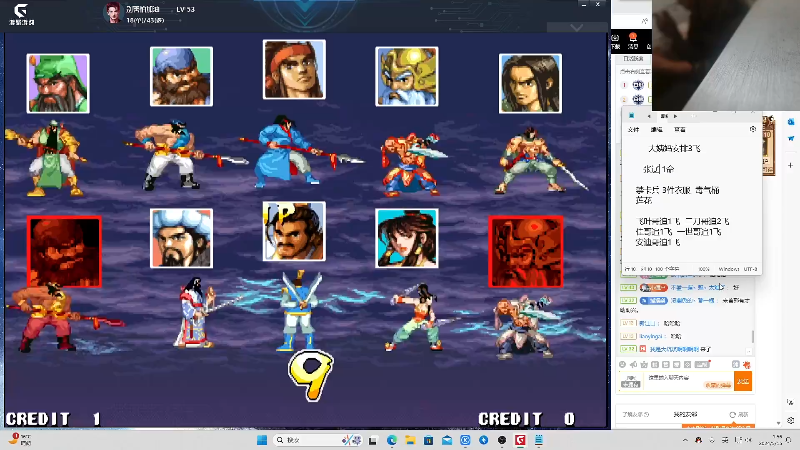This screenshot has height=450, width=800.
Task: Click the game platform logo top-left
Action: [21, 14]
